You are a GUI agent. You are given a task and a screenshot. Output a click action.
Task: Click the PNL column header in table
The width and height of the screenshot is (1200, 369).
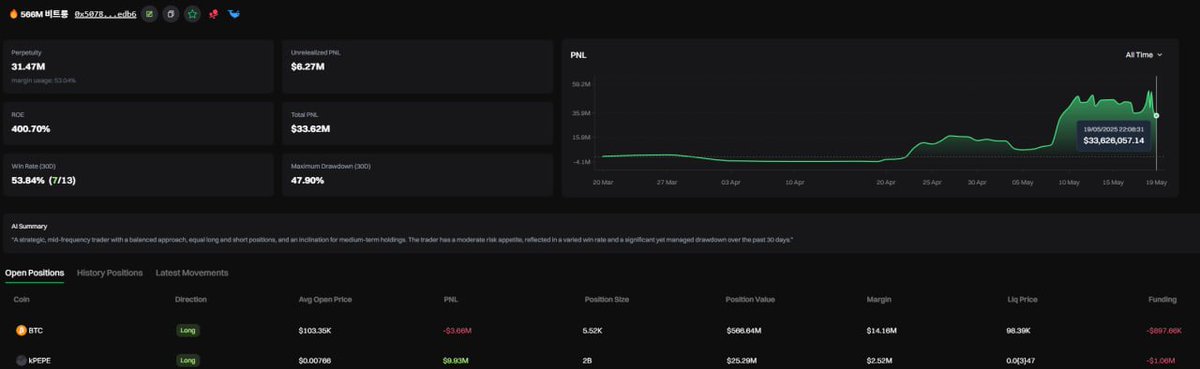coord(450,299)
